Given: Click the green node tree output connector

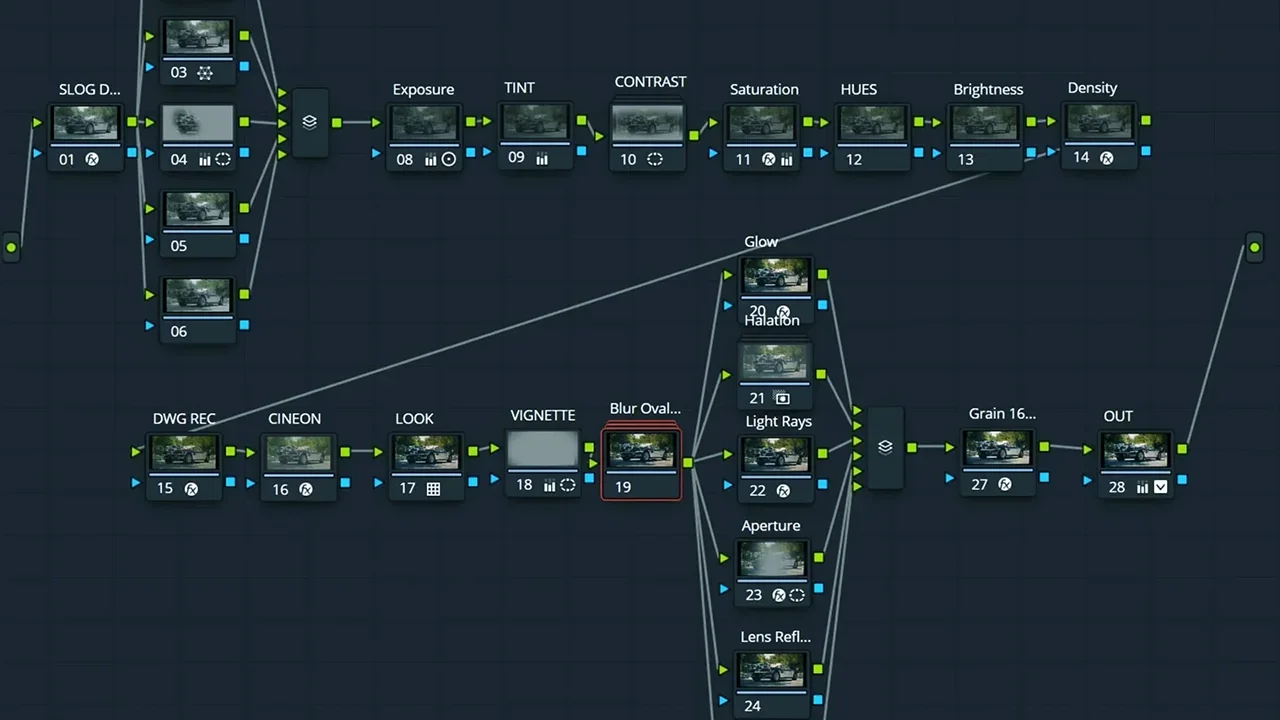Looking at the screenshot, I should point(1255,246).
